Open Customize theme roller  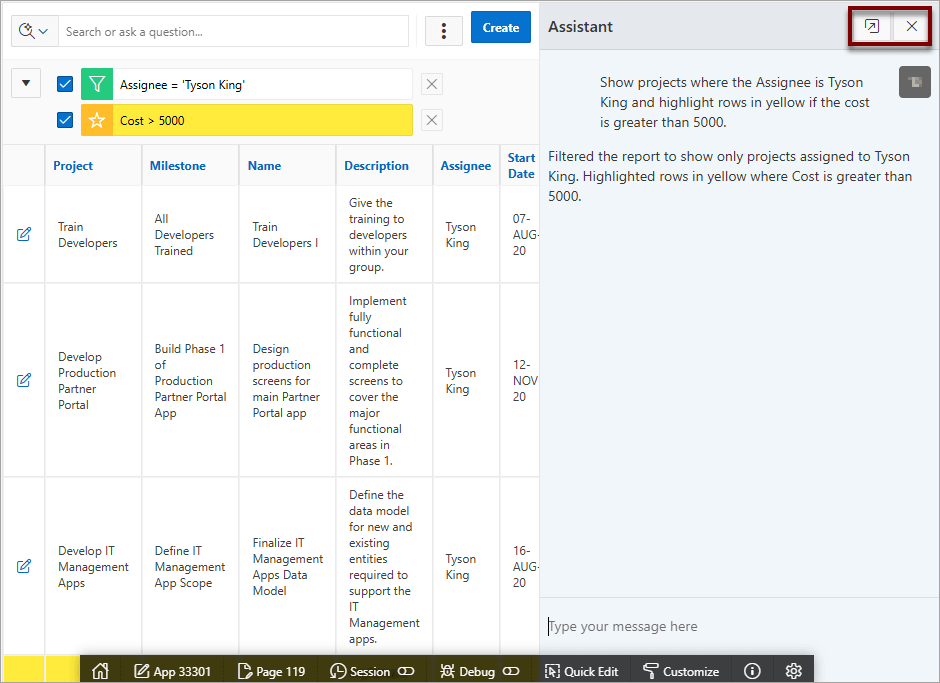pos(680,671)
